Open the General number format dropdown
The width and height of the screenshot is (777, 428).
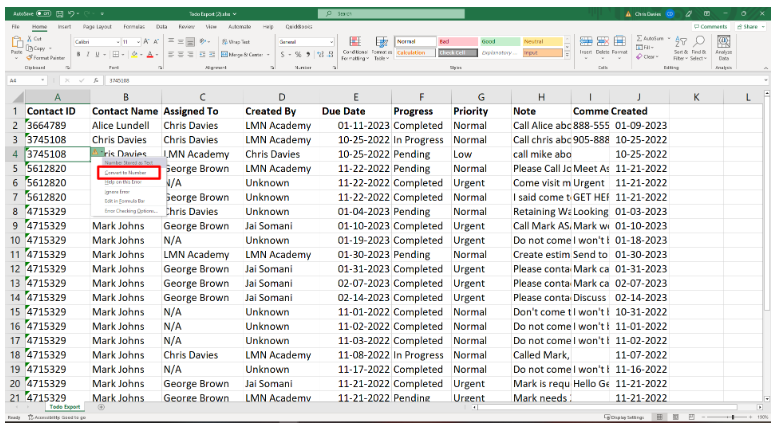click(x=332, y=42)
